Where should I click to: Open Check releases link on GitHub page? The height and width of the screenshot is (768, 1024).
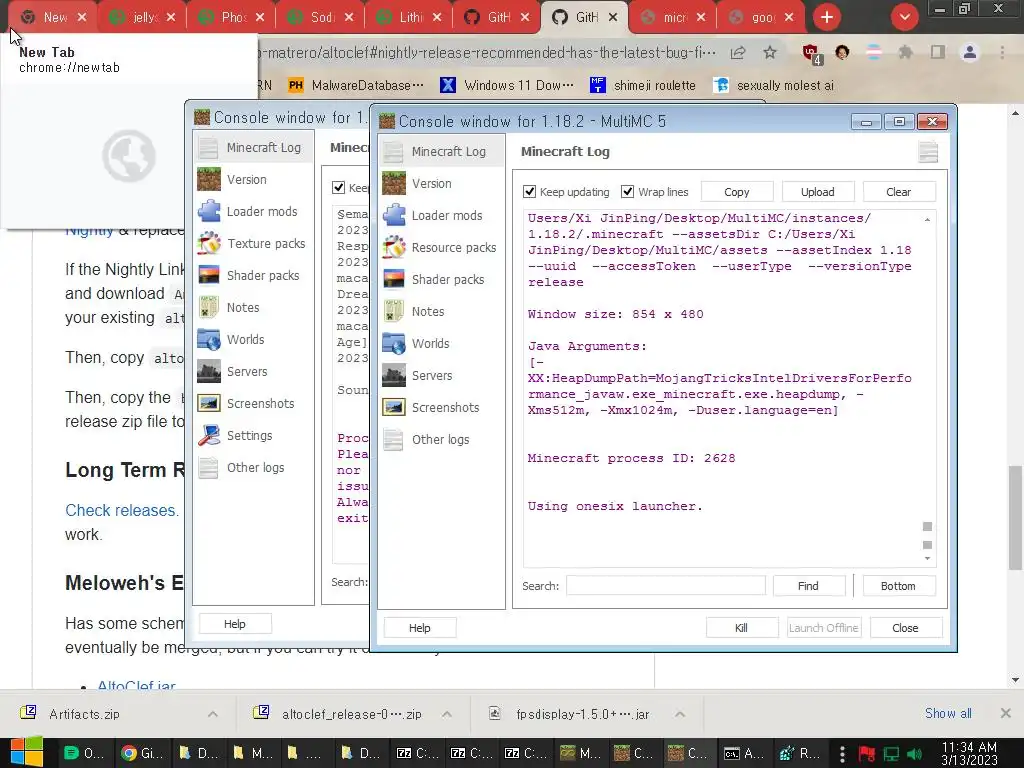121,510
